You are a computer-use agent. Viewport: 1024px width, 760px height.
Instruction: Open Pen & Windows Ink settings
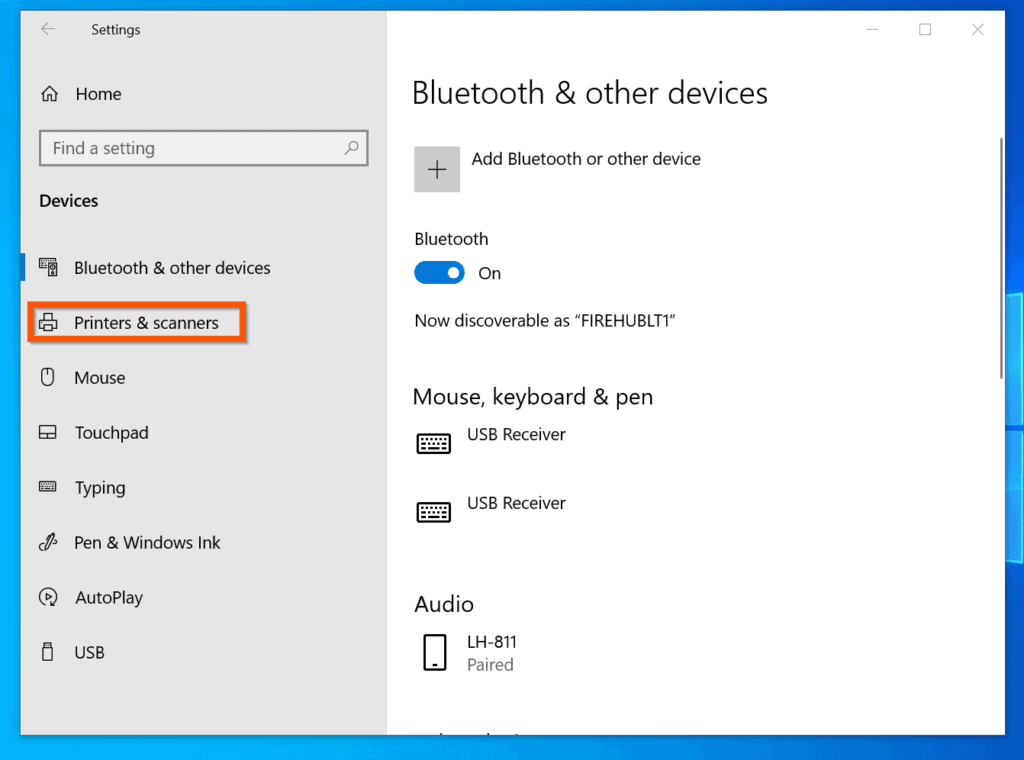[x=148, y=543]
